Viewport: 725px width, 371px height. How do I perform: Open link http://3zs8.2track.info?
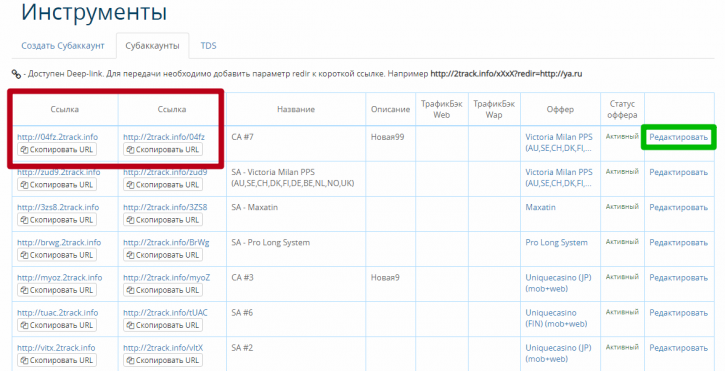[x=58, y=207]
